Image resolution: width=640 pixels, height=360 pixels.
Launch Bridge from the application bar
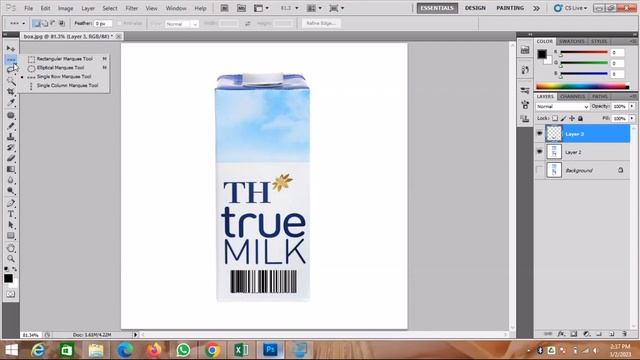click(224, 8)
